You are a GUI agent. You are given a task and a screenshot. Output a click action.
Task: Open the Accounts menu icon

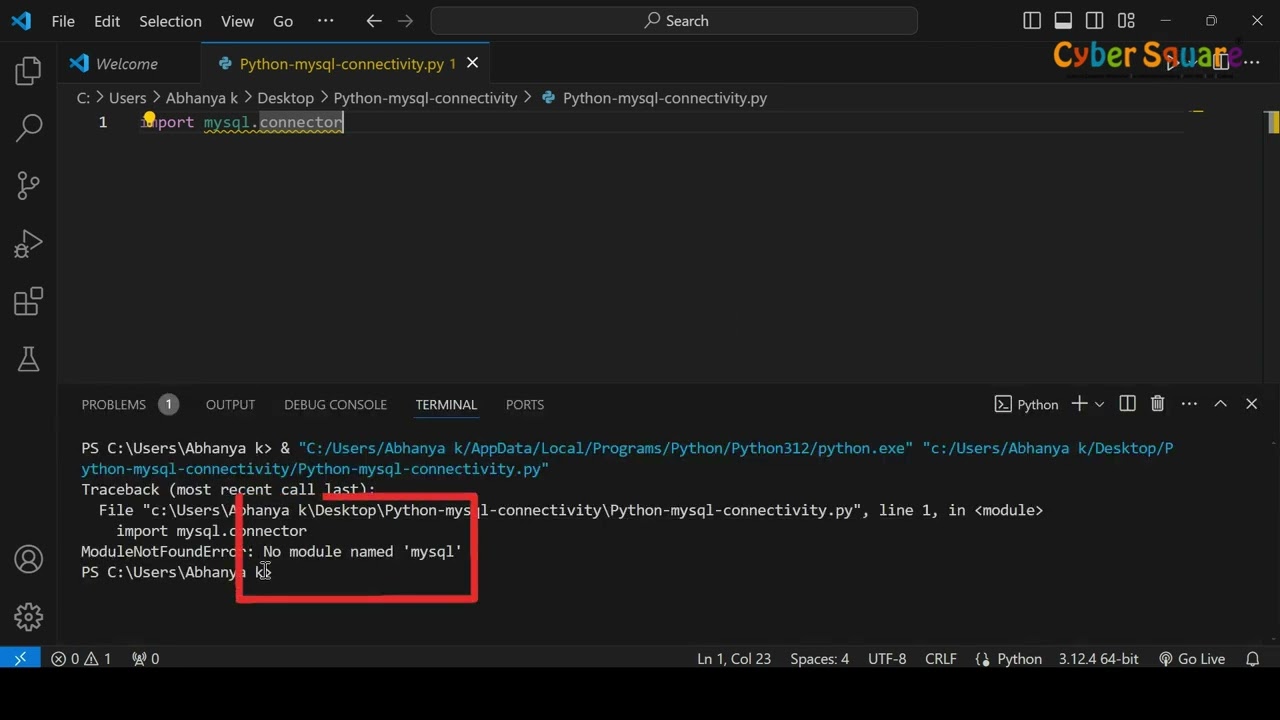(x=28, y=559)
